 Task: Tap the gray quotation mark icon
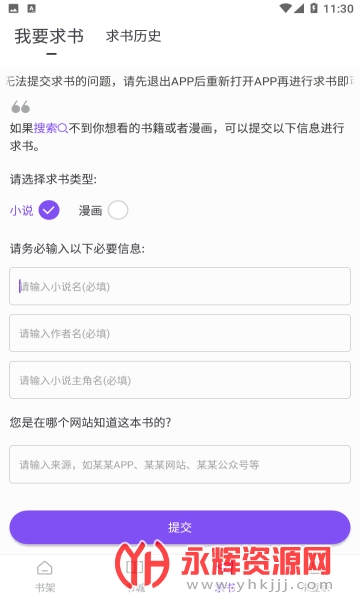(21, 107)
